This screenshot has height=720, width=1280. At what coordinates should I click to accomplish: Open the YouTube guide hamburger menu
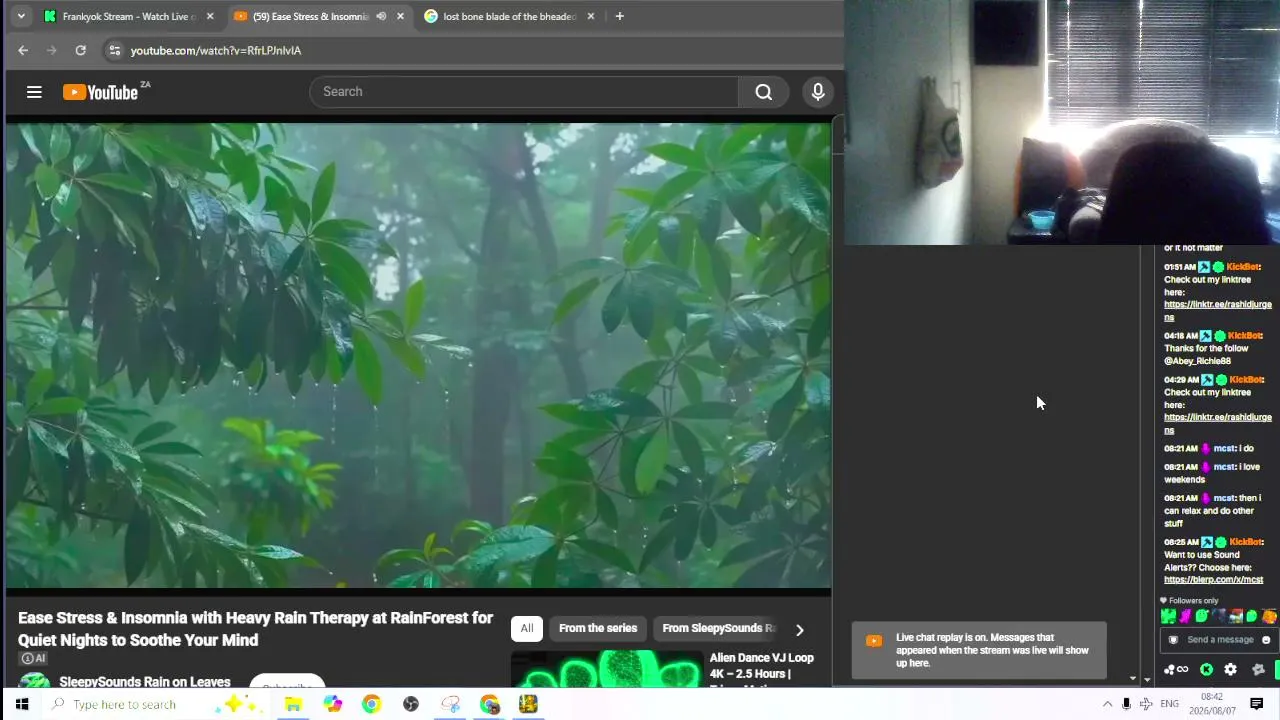pyautogui.click(x=34, y=92)
